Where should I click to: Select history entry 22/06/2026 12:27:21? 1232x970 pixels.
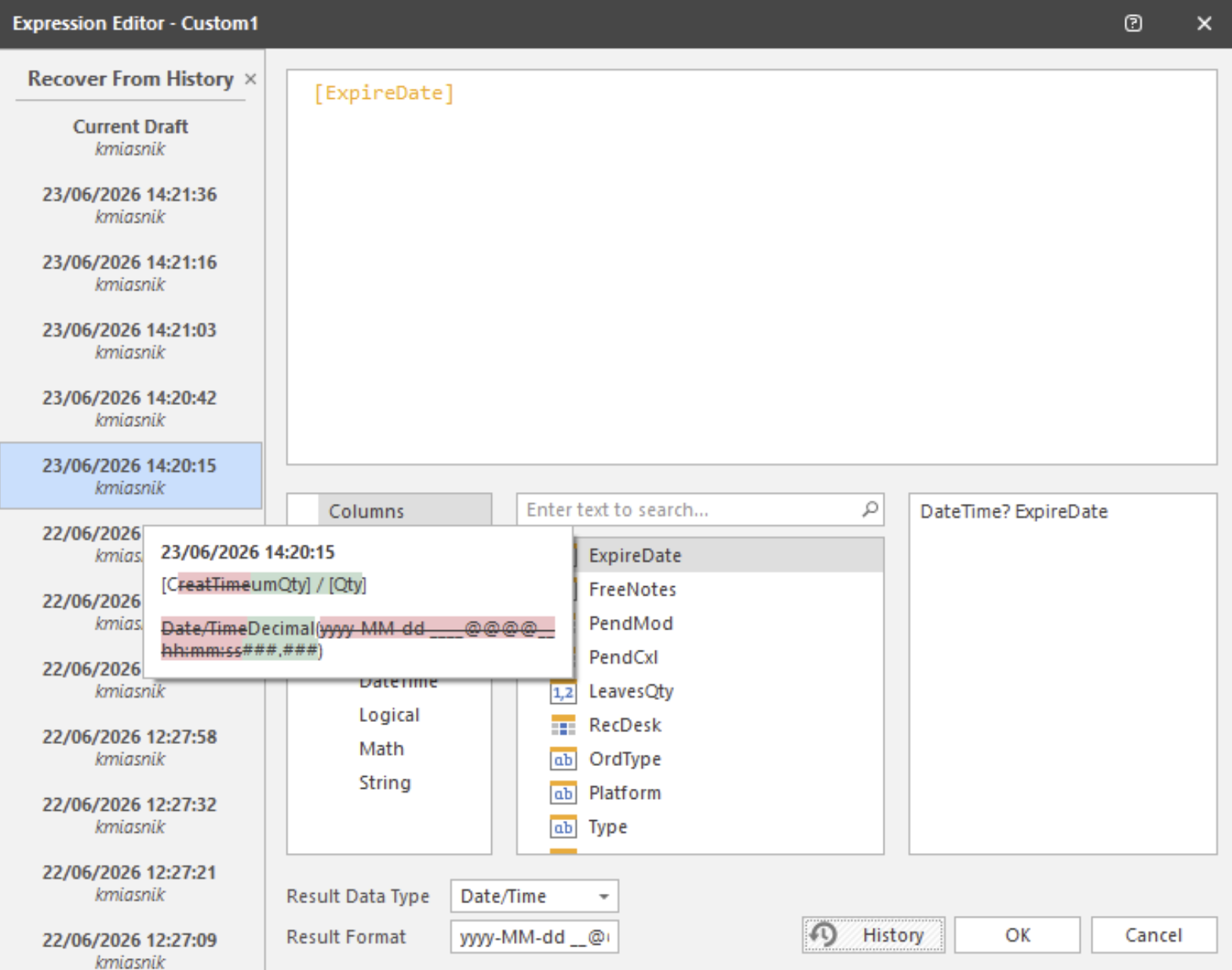(x=130, y=883)
